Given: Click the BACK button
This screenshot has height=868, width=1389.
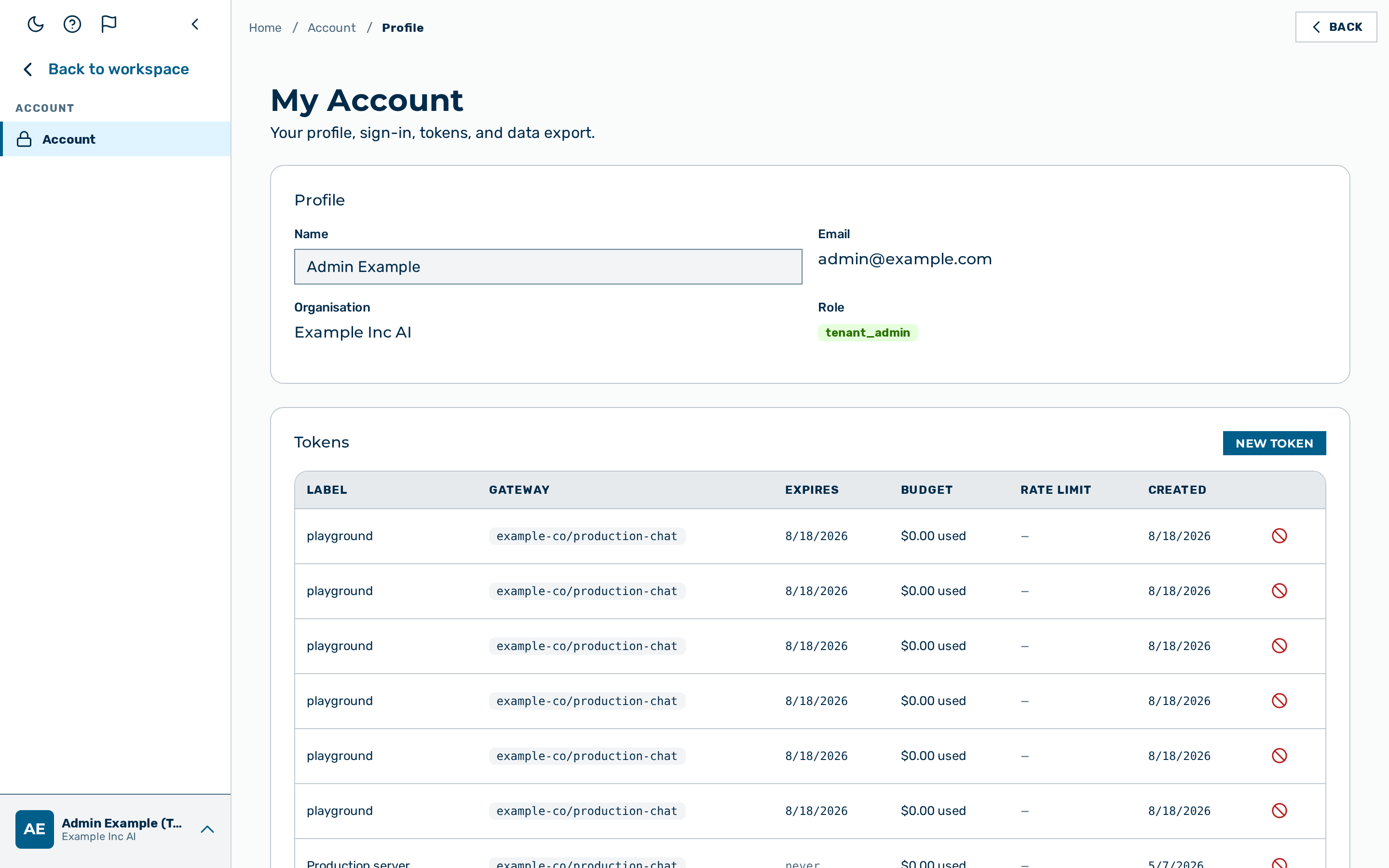Looking at the screenshot, I should (x=1335, y=27).
